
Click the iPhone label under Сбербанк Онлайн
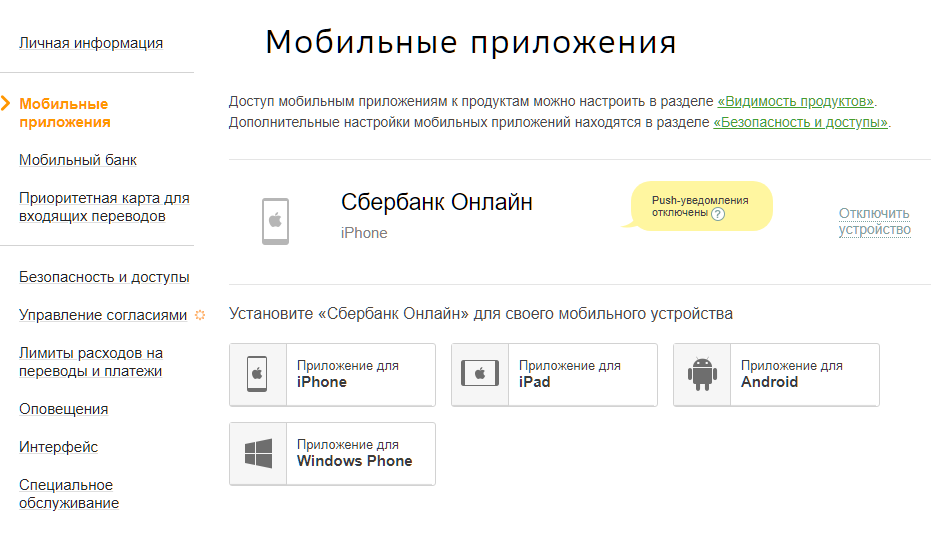pyautogui.click(x=364, y=233)
